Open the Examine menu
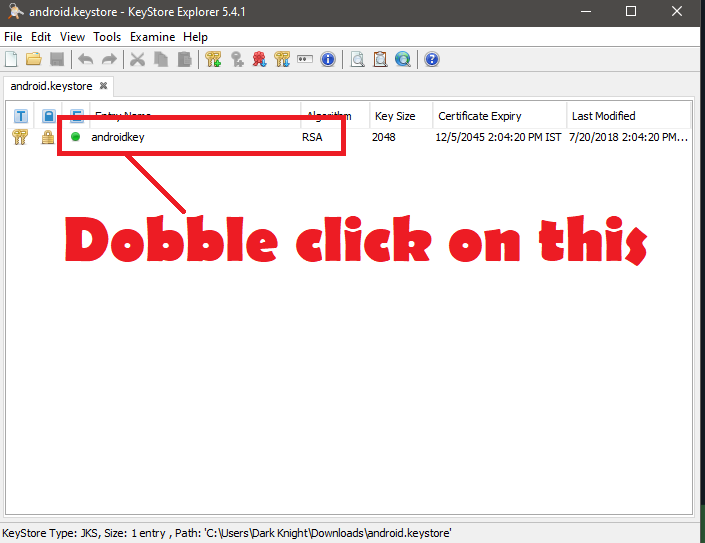 152,37
